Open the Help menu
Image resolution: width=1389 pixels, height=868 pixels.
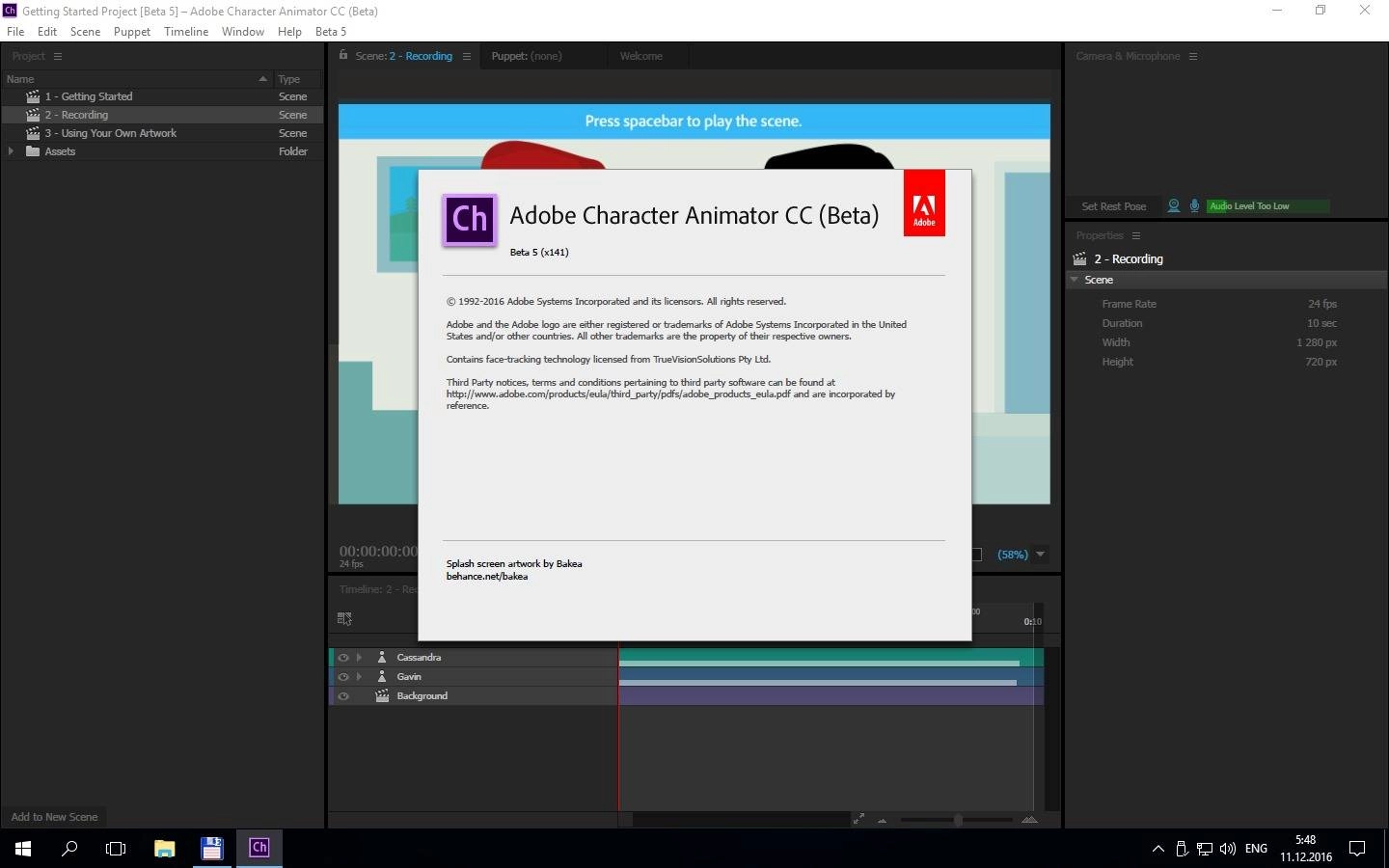pos(289,32)
